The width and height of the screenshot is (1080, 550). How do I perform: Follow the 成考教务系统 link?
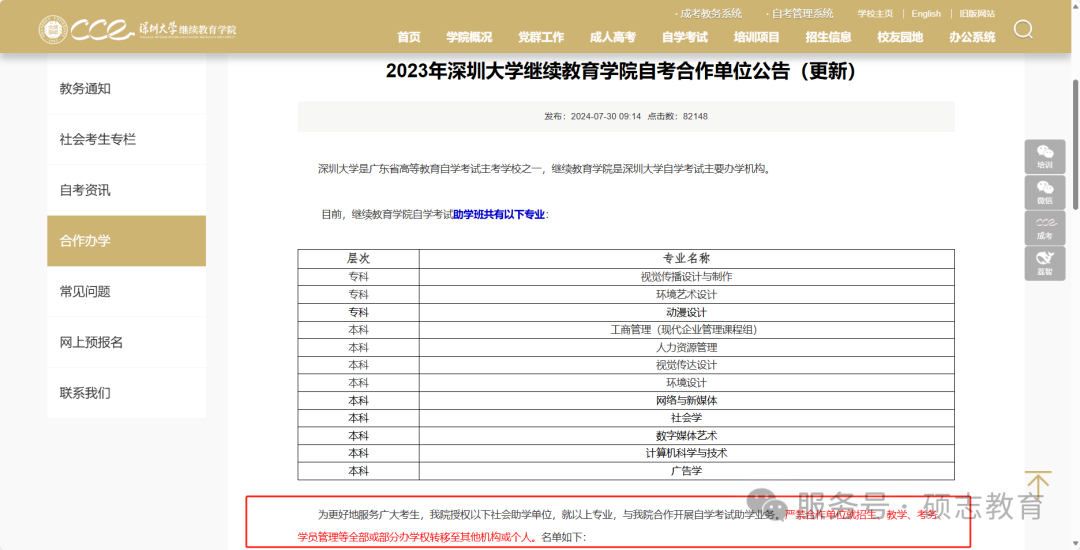coord(709,14)
